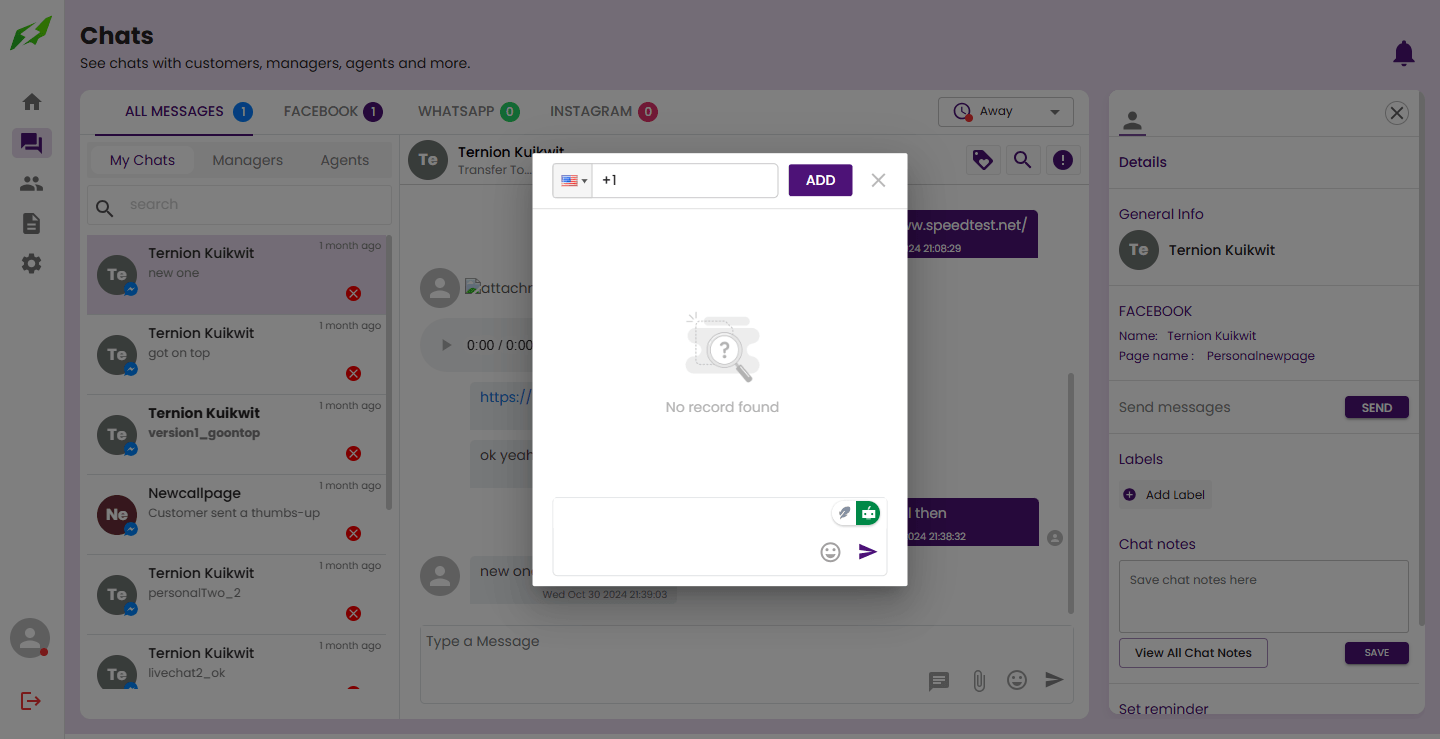The height and width of the screenshot is (739, 1440).
Task: Expand the country flag code dropdown
Action: pyautogui.click(x=573, y=181)
